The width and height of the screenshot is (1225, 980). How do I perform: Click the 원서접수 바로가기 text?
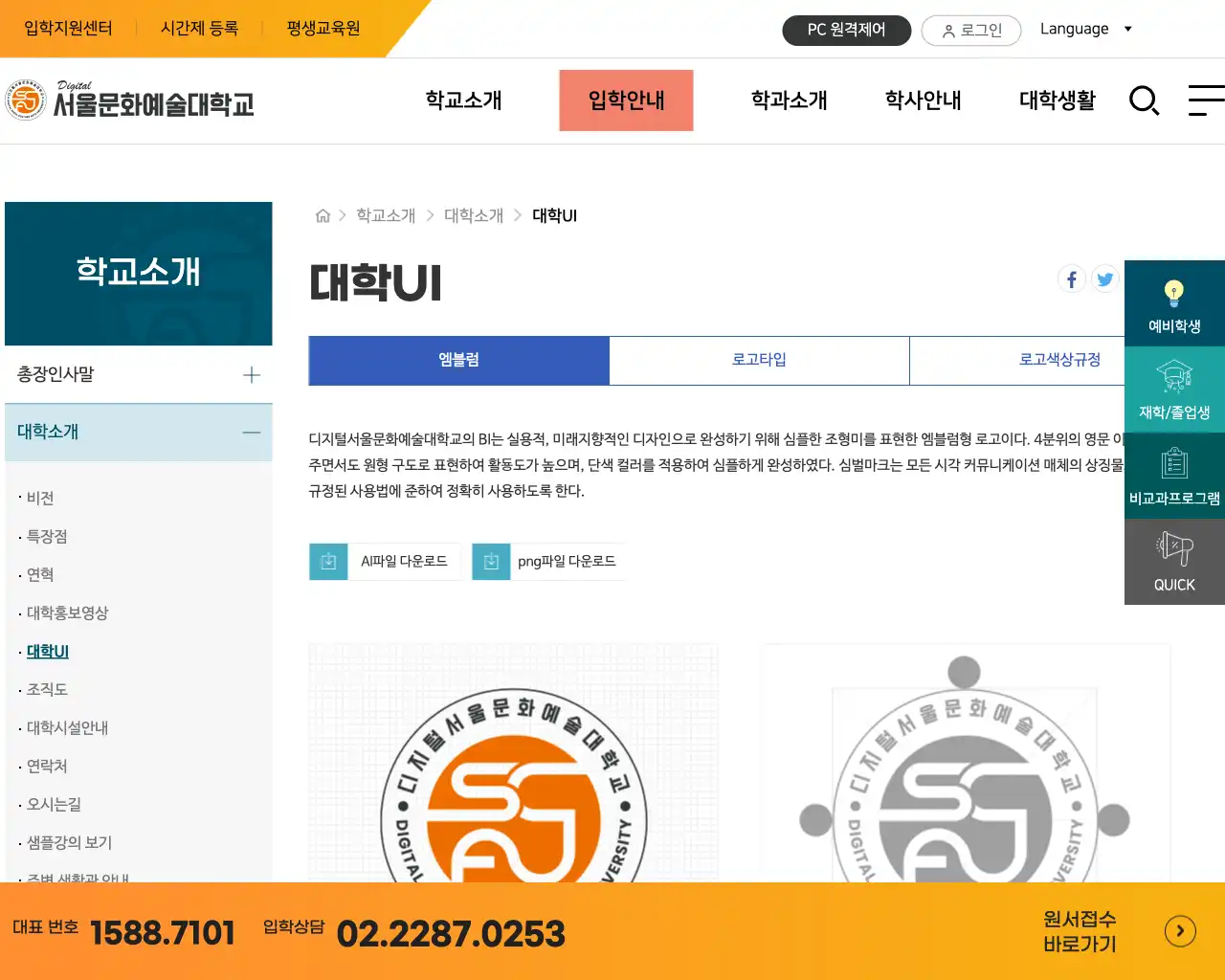pyautogui.click(x=1080, y=932)
